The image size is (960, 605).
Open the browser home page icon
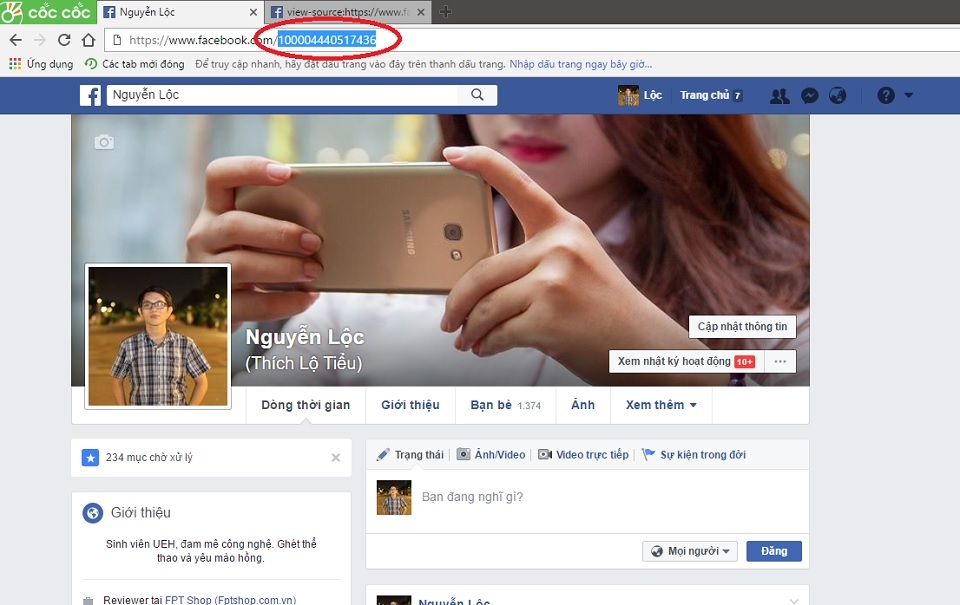88,40
